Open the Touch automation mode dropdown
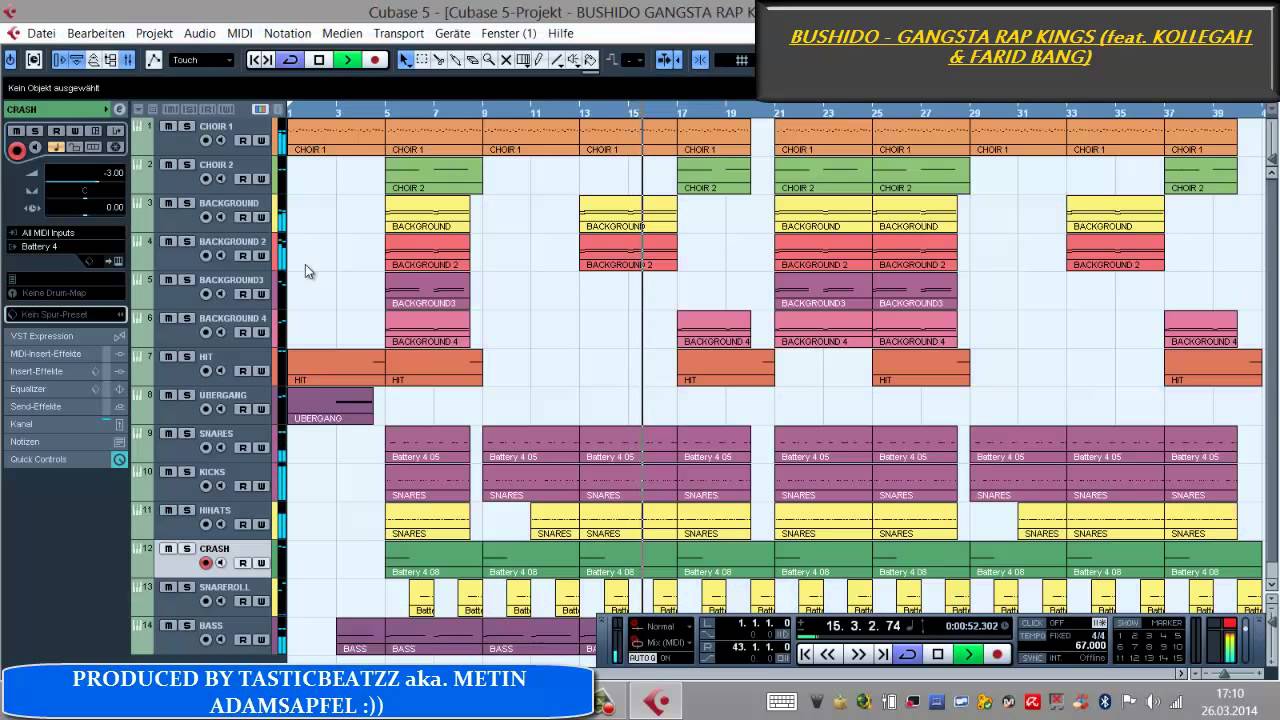Viewport: 1280px width, 720px height. (x=201, y=60)
